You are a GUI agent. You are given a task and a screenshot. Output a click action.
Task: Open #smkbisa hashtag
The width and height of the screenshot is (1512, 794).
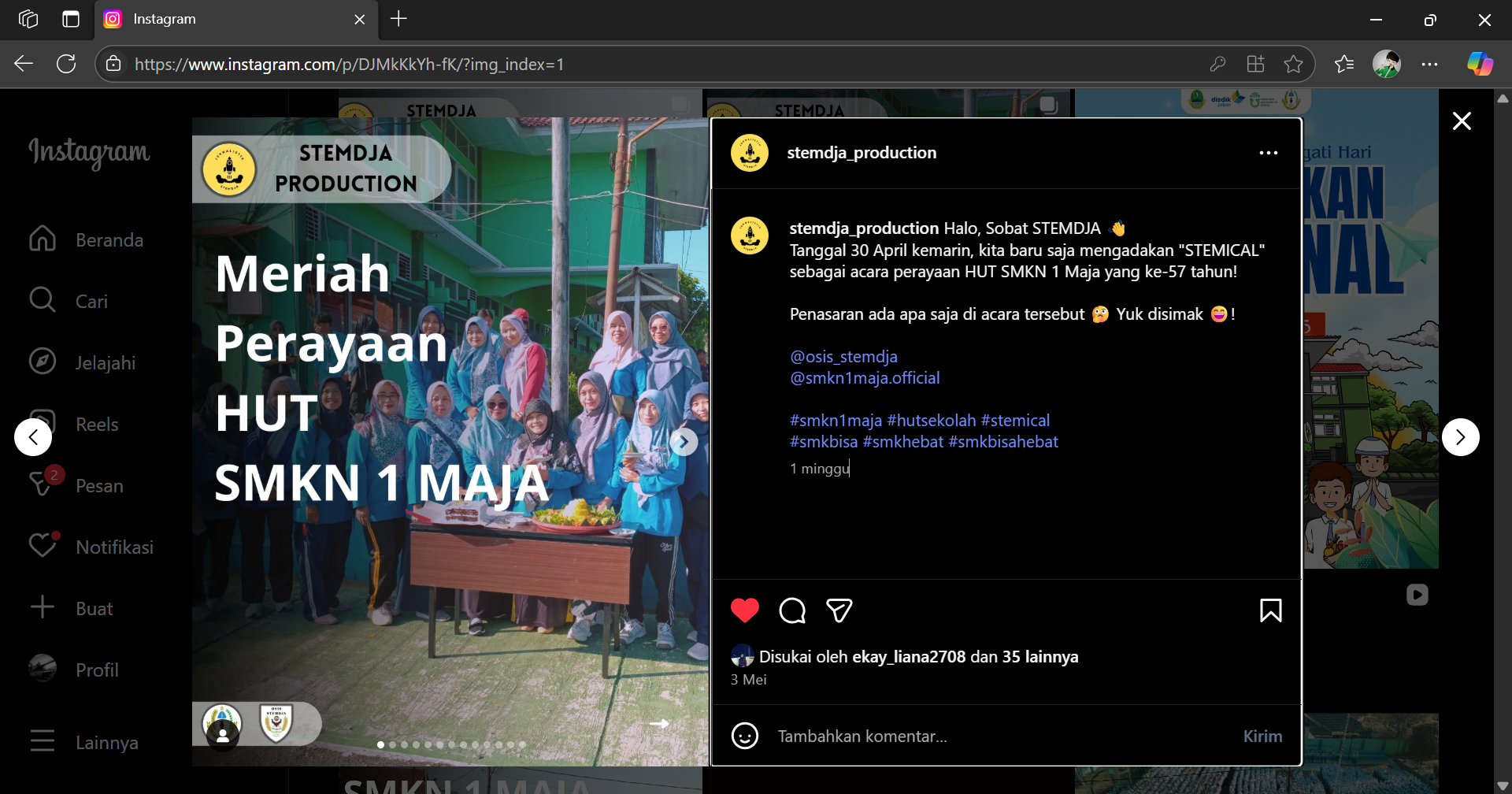coord(824,442)
